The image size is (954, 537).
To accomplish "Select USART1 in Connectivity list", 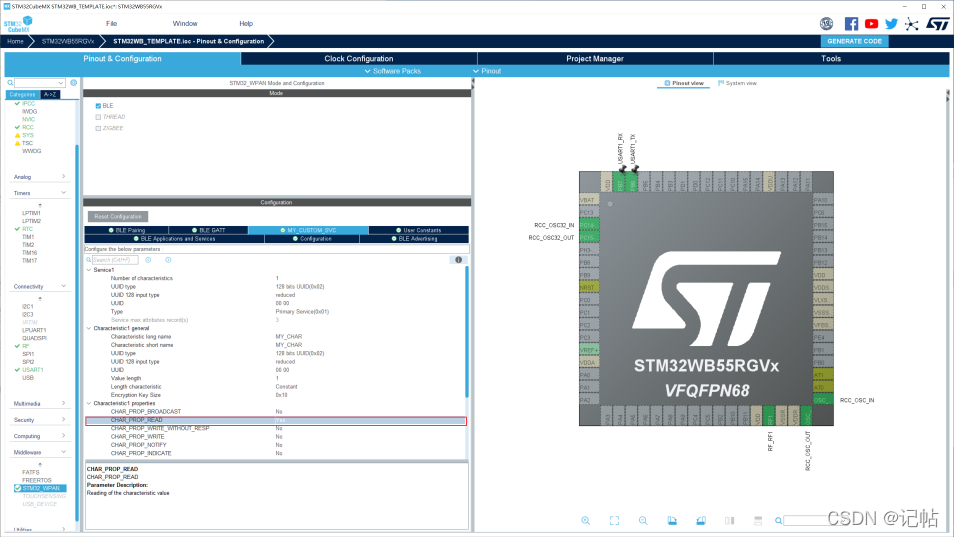I will [x=33, y=370].
